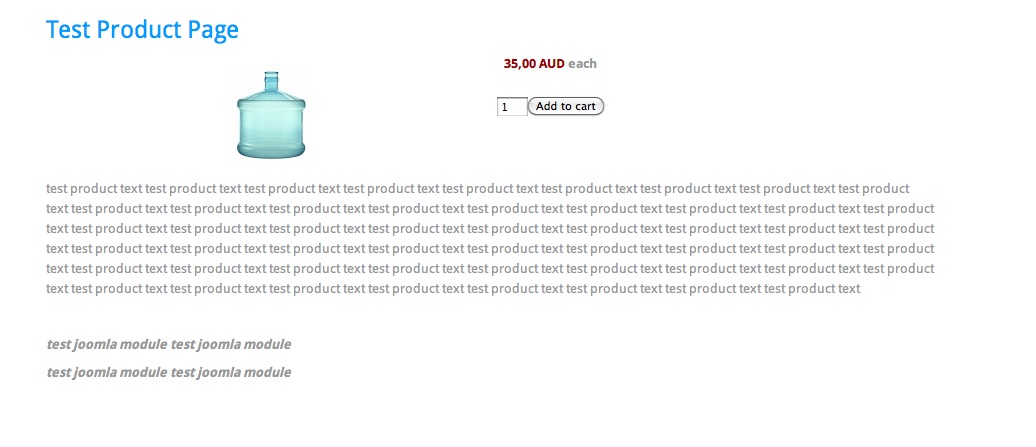Click the fourth line of product description
Screen dimensions: 1036x447
tap(490, 248)
